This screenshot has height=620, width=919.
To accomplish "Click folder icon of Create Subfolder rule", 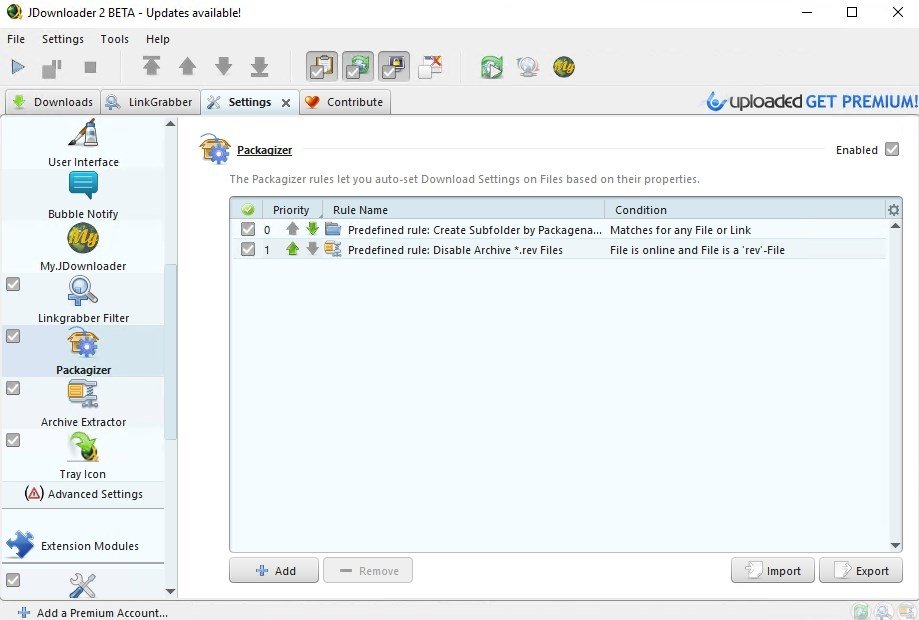I will pos(333,229).
